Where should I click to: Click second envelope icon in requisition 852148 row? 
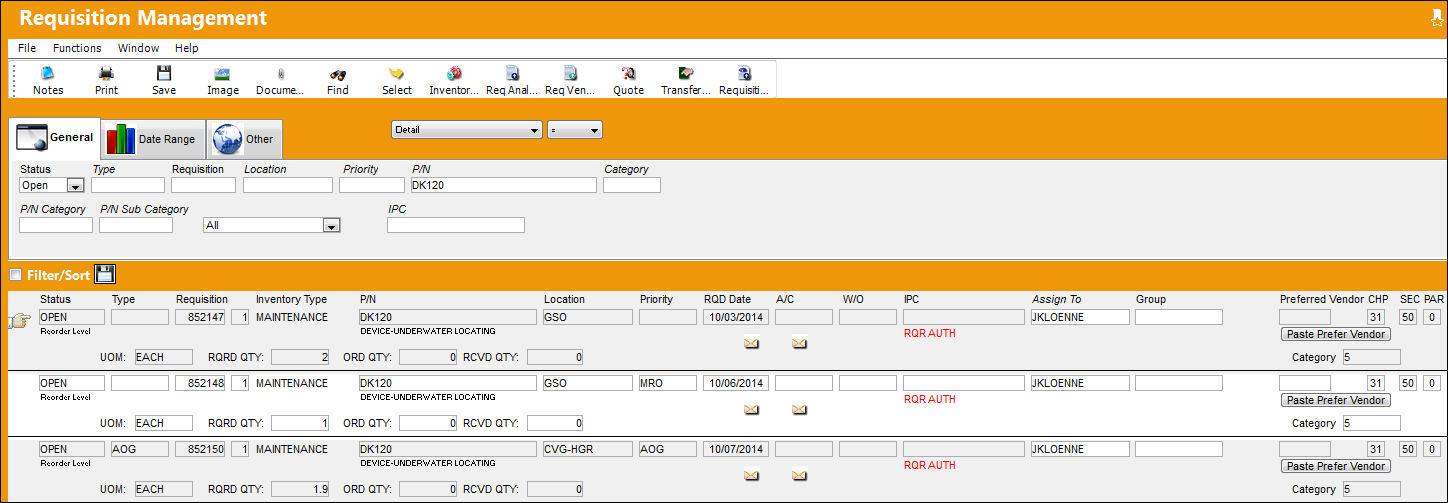(x=799, y=409)
